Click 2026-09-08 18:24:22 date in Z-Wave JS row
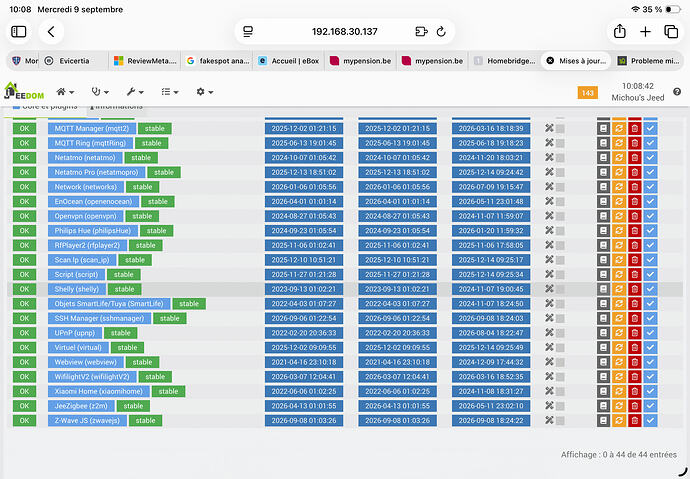The image size is (690, 479). tap(491, 420)
